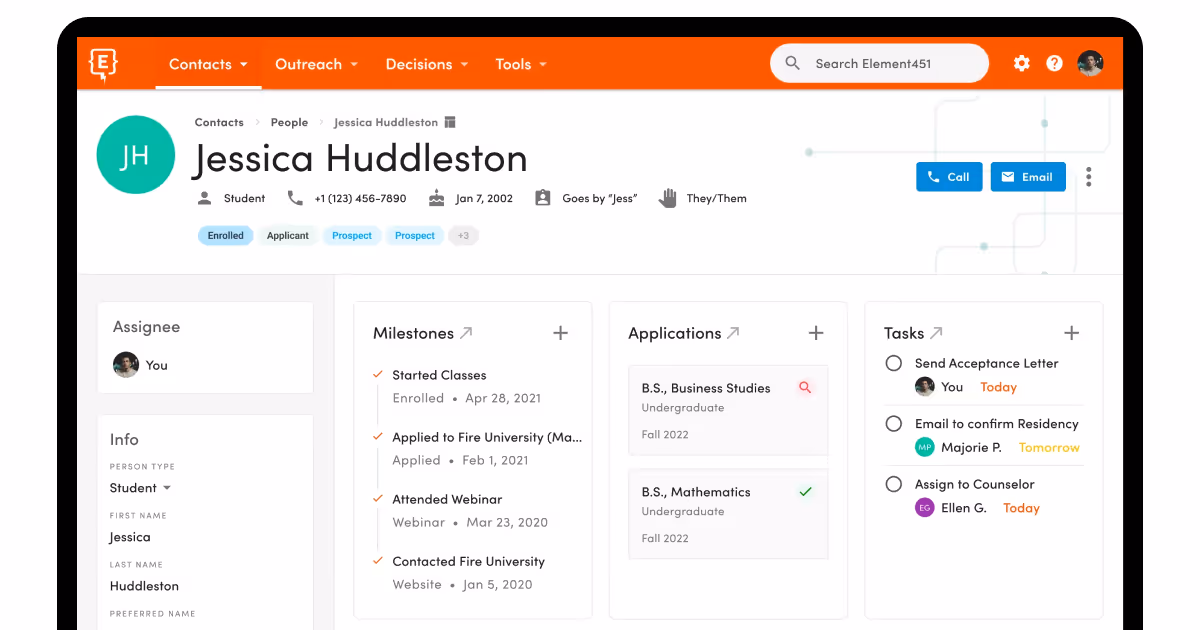
Task: Click the Attended Webinar checkmark
Action: pos(378,498)
